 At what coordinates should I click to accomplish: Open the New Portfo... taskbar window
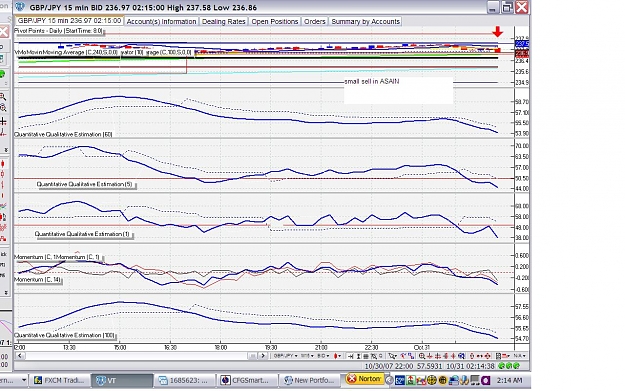coord(309,380)
